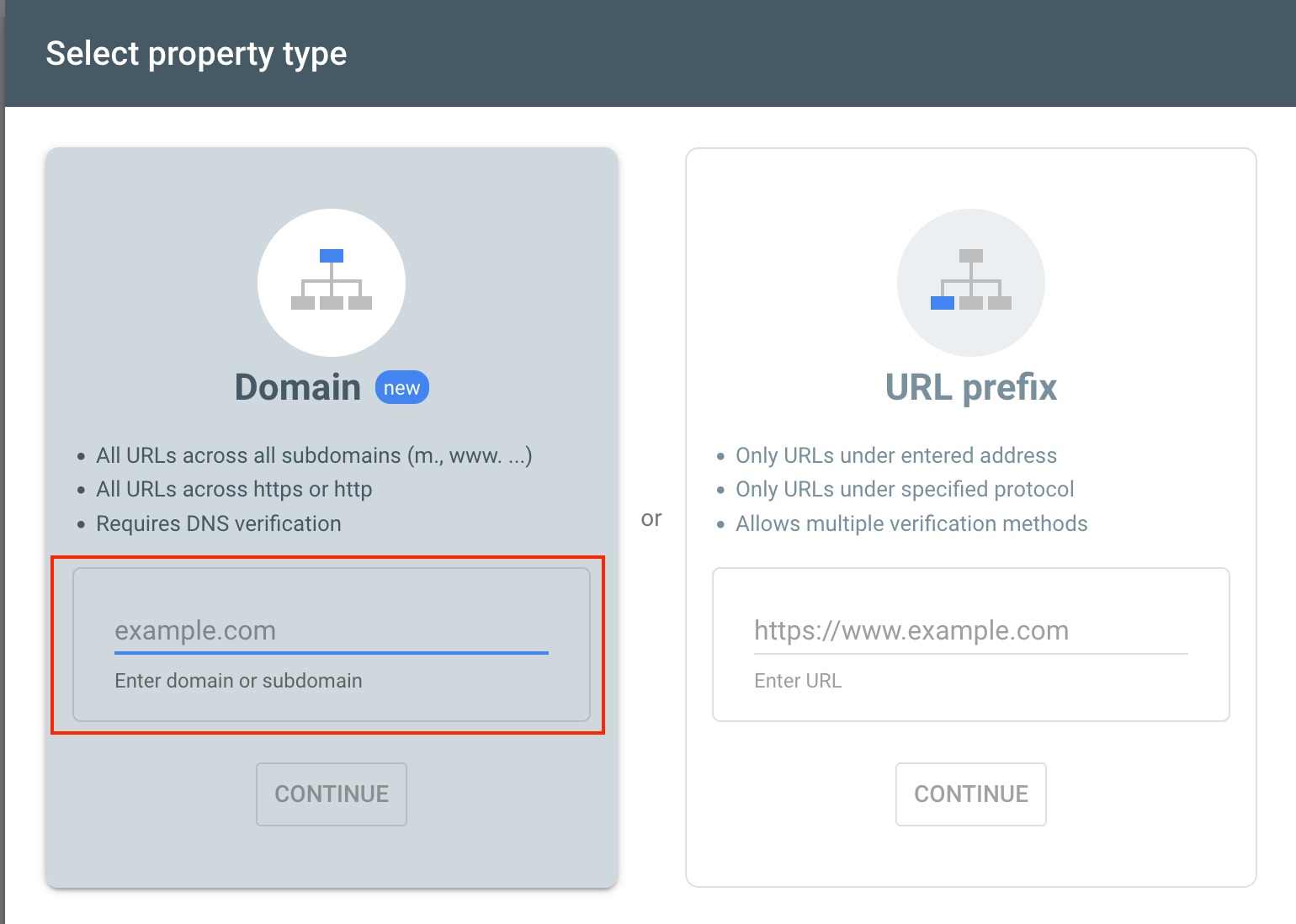The width and height of the screenshot is (1296, 924).
Task: Click 'Enter URL' helper text
Action: pos(798,681)
